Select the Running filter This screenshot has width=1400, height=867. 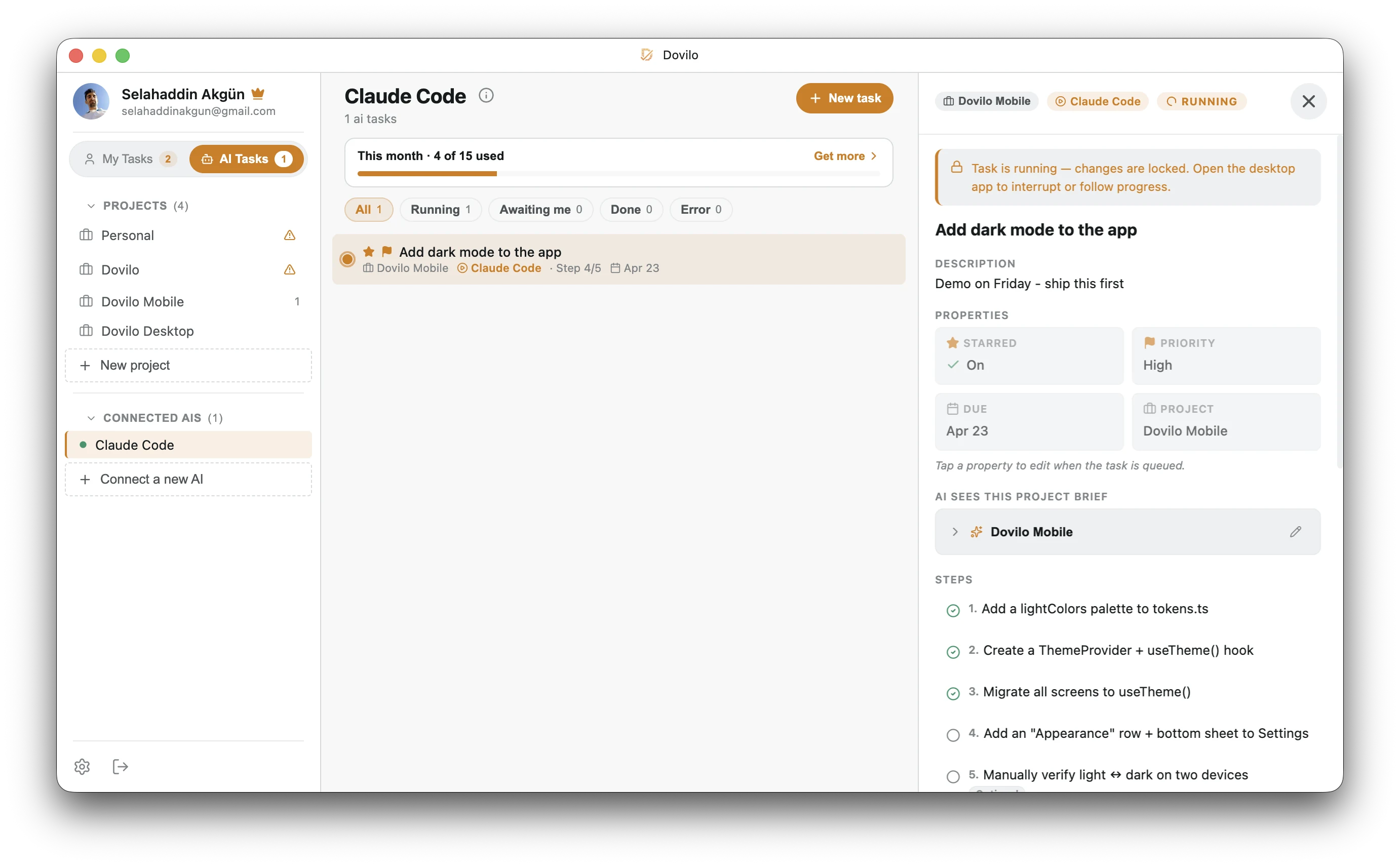pos(441,209)
